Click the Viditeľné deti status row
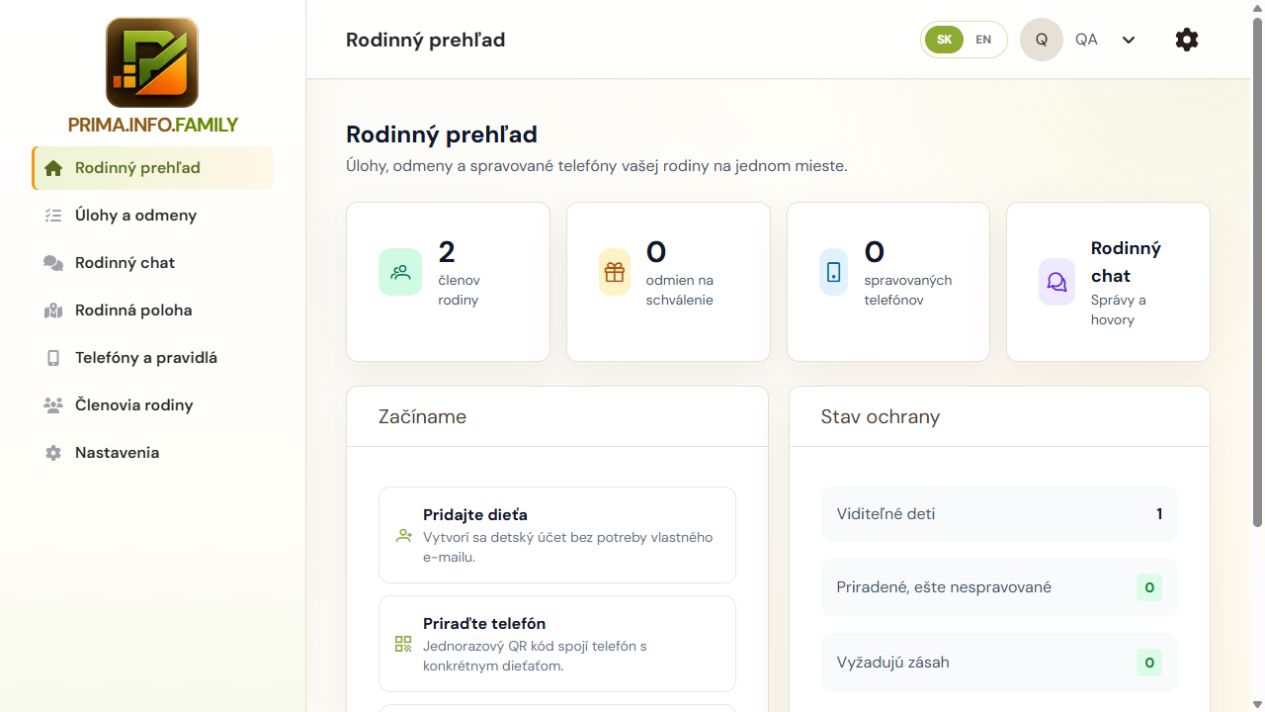Viewport: 1265px width, 712px height. (999, 514)
